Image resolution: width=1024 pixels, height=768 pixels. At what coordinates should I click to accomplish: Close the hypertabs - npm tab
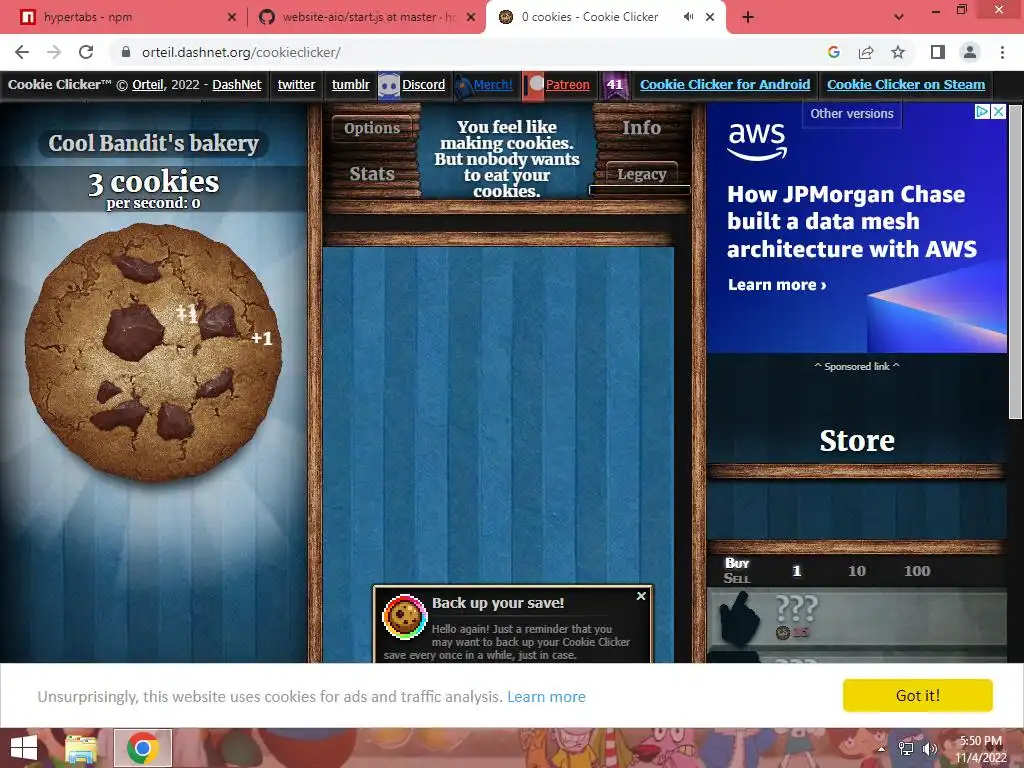tap(232, 18)
